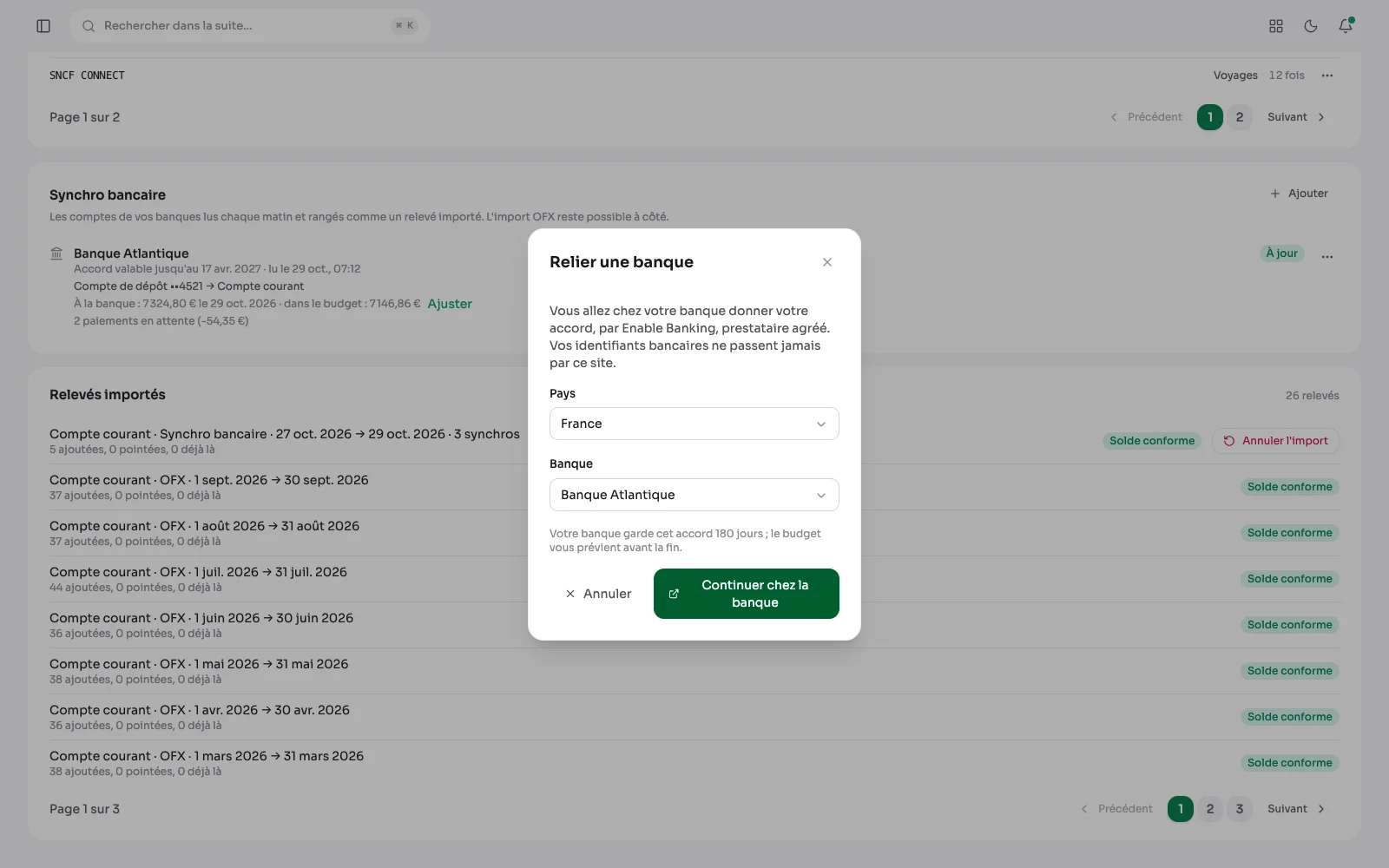Open the Banque dropdown showing Banque Atlantique
Image resolution: width=1389 pixels, height=868 pixels.
694,495
